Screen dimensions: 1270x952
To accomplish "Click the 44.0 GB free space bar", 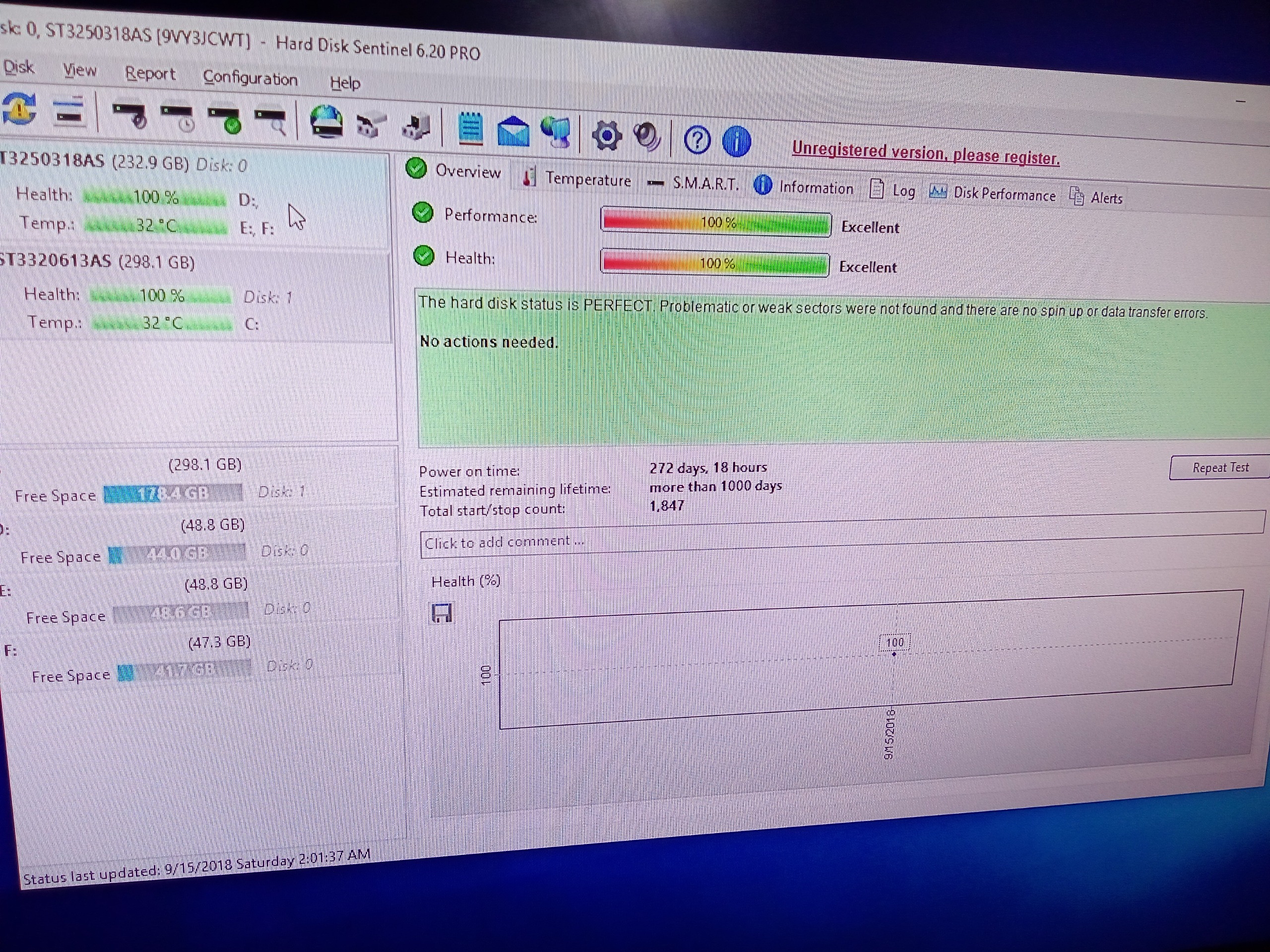I will tap(177, 554).
